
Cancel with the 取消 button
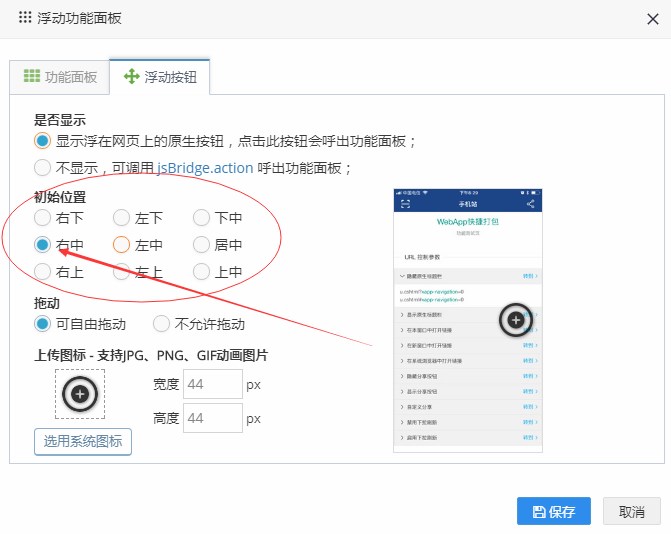(632, 511)
